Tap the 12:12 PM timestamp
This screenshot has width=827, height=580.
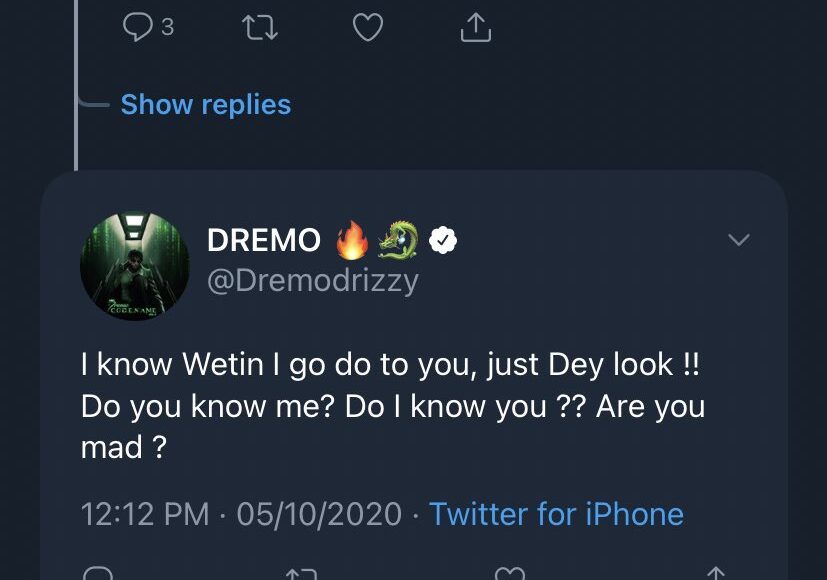tap(145, 514)
